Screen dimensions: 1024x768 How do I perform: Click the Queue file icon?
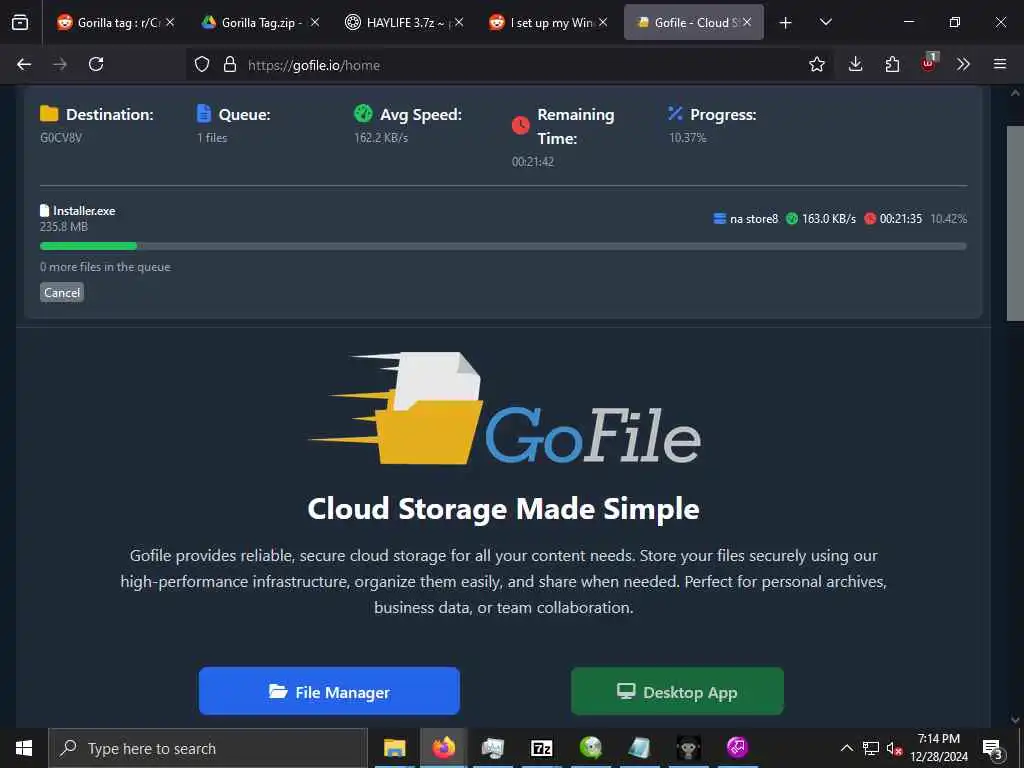204,114
